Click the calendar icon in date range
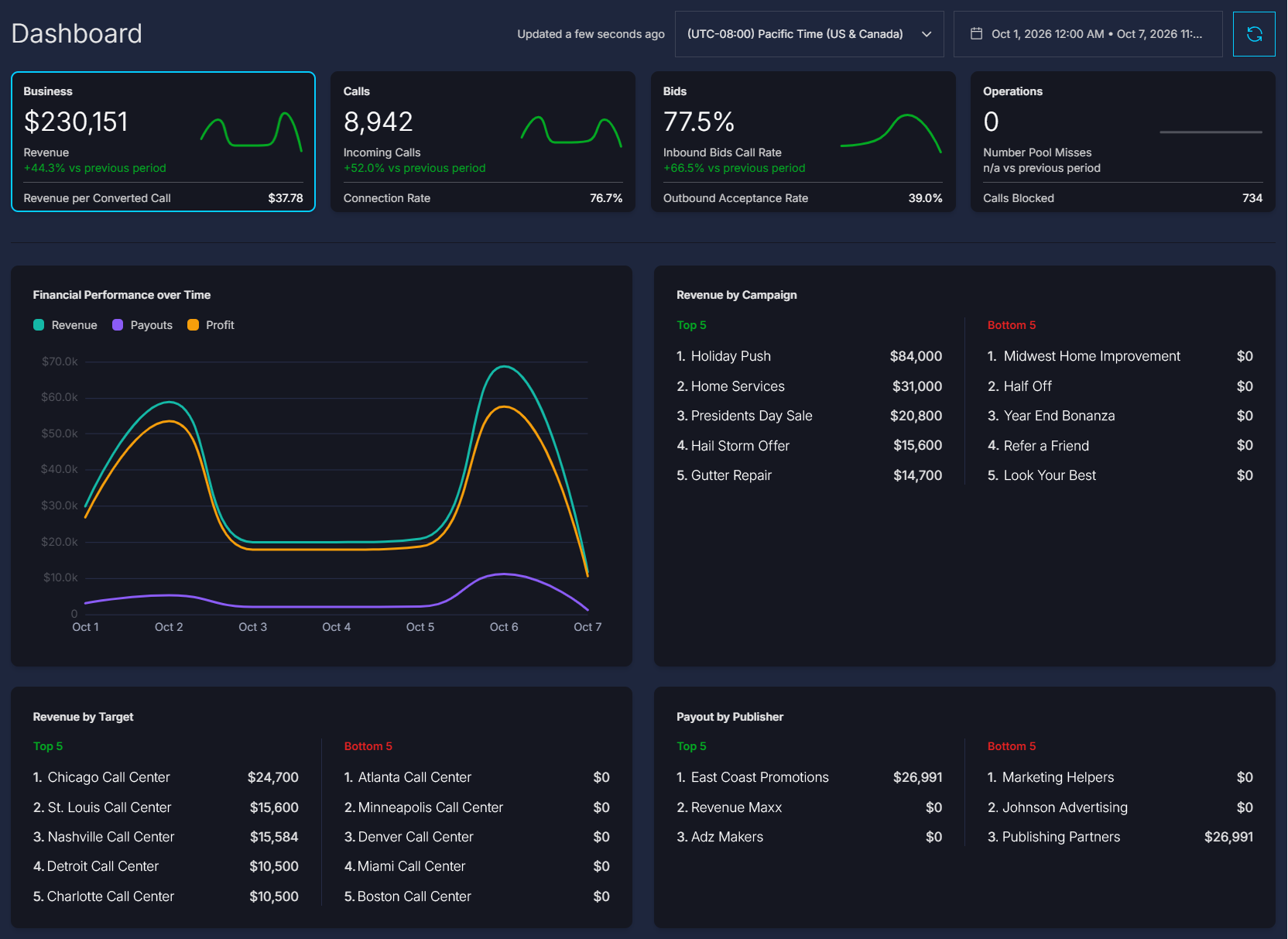The height and width of the screenshot is (939, 1288). pos(976,34)
